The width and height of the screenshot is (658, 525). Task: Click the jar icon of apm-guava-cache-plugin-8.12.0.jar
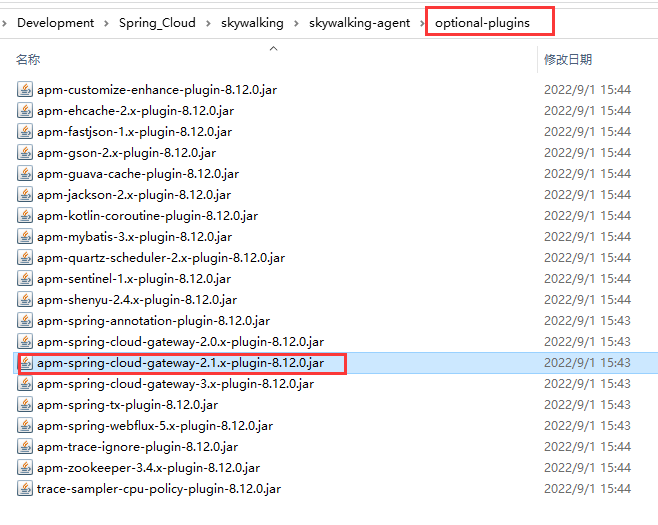pos(25,173)
